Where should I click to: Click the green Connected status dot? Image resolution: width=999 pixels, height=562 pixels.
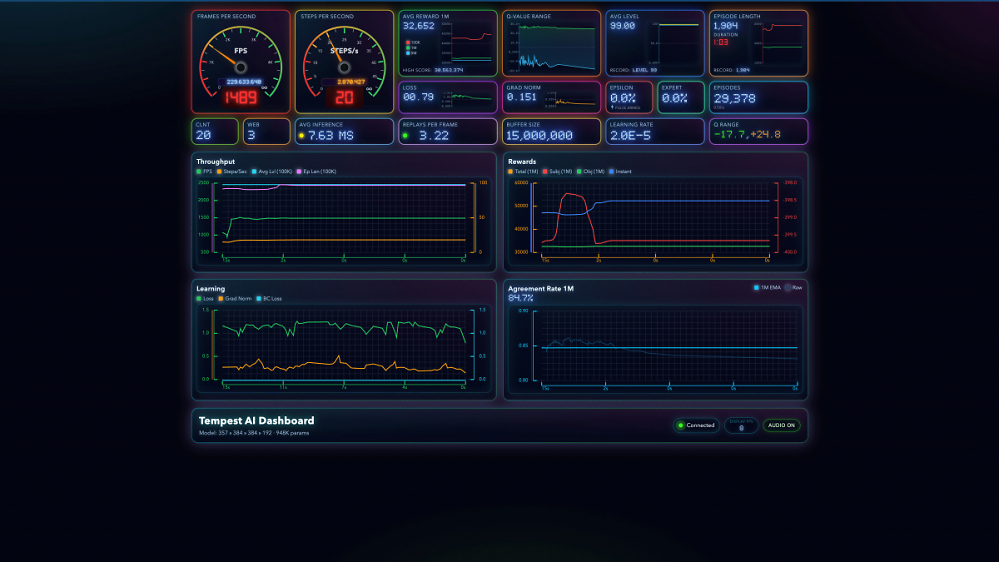[x=680, y=426]
